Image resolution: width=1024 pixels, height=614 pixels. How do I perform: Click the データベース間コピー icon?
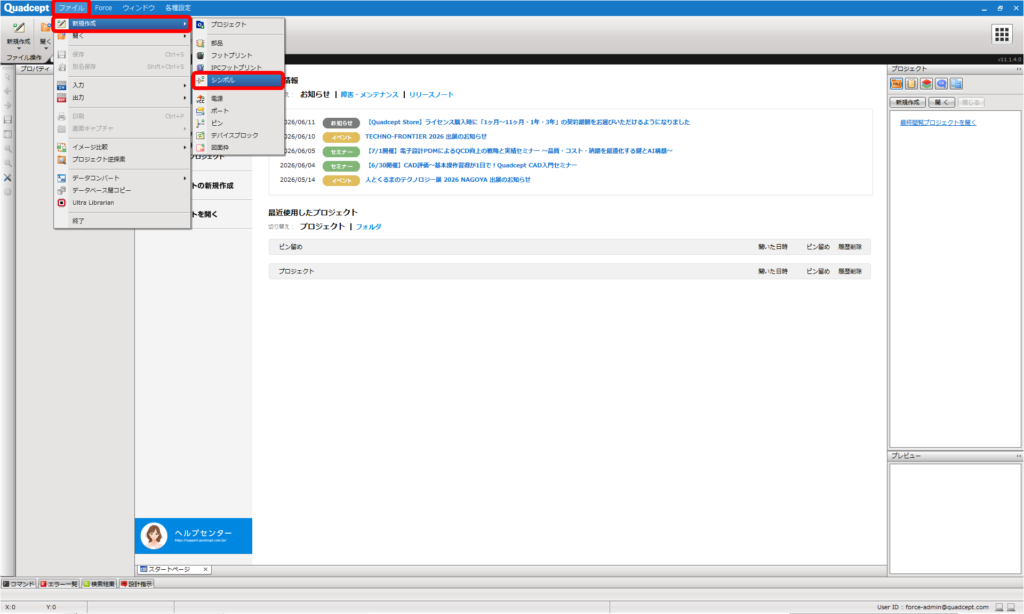click(x=61, y=190)
